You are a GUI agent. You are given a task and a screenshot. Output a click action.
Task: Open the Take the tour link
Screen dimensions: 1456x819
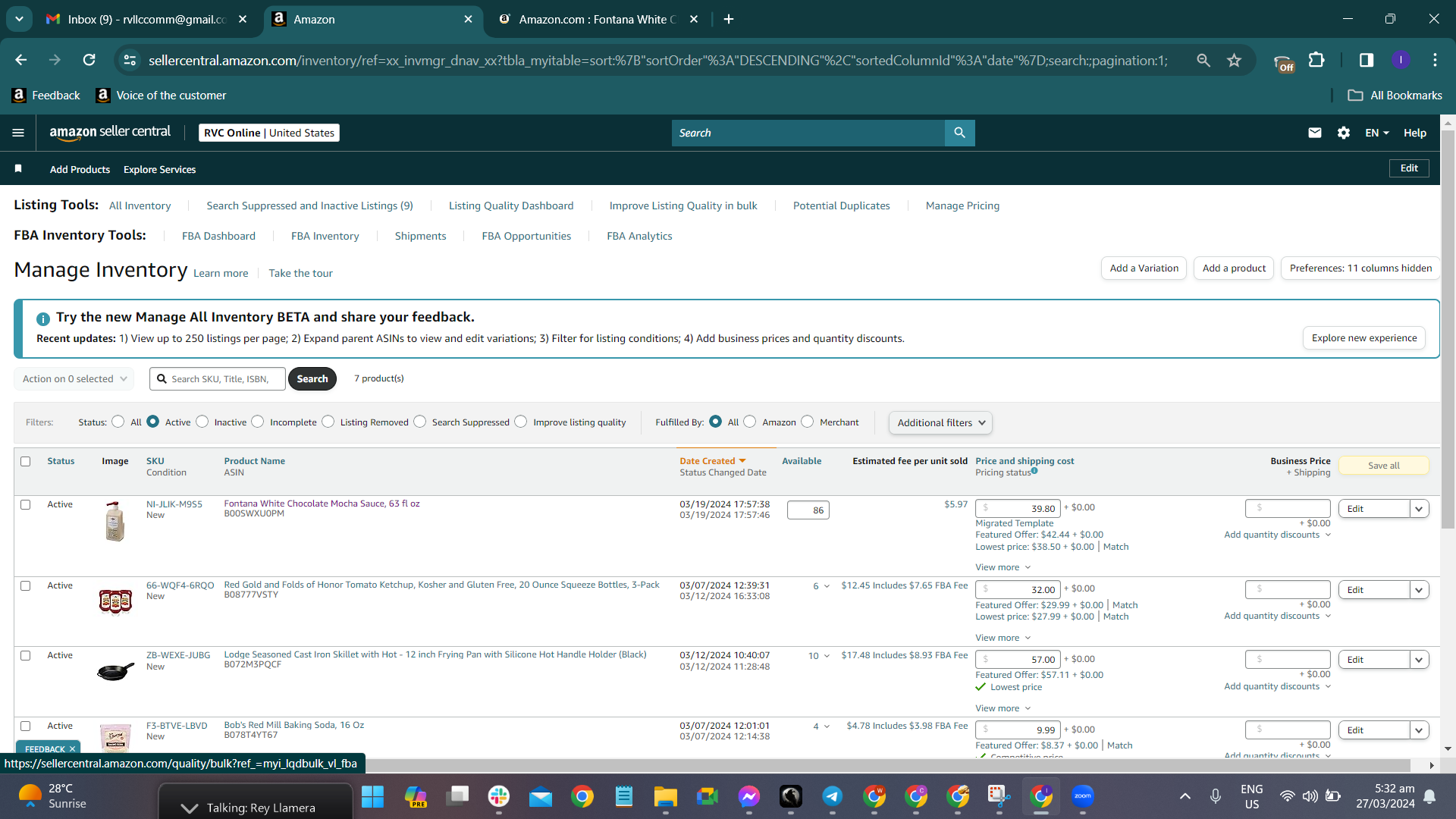pos(300,273)
